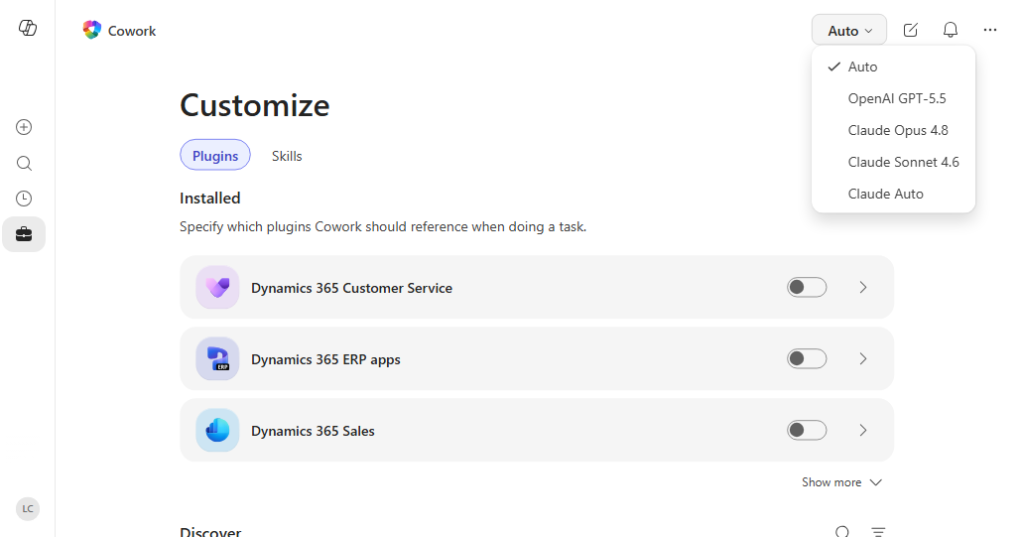
Task: Click the compose new chat icon
Action: (911, 30)
